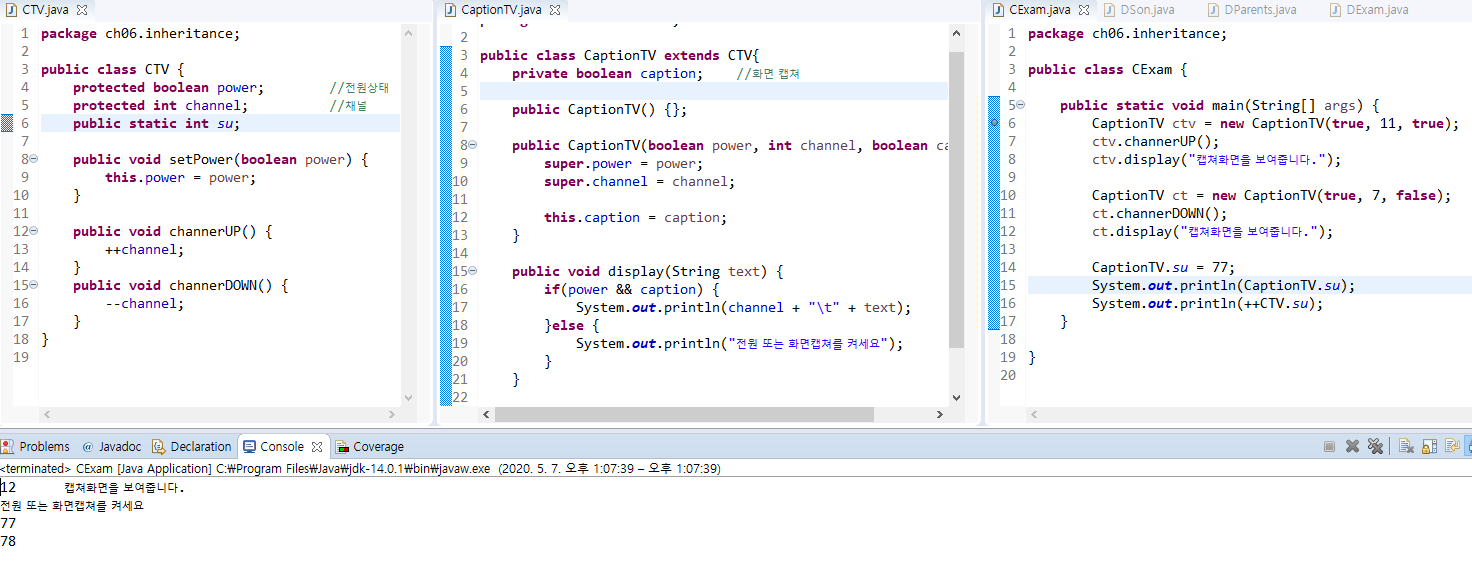The image size is (1472, 561).
Task: Click 'ct.channerDOWN();' line in CExam.java
Action: (x=1160, y=213)
